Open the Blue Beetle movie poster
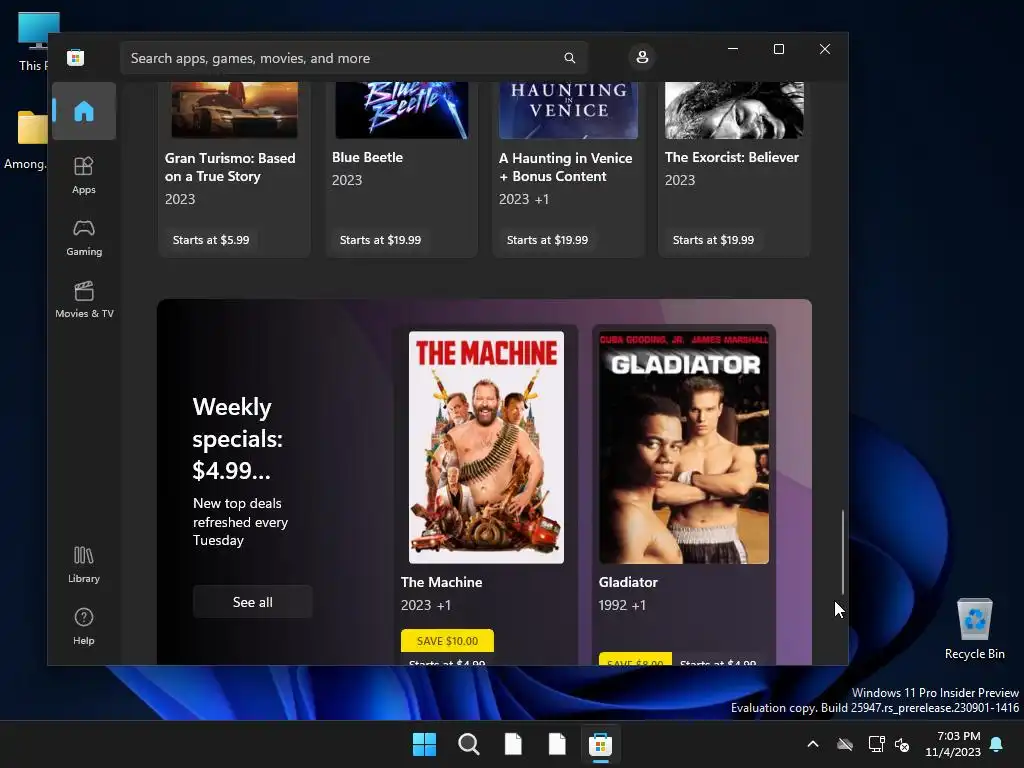This screenshot has height=768, width=1024. coord(402,110)
